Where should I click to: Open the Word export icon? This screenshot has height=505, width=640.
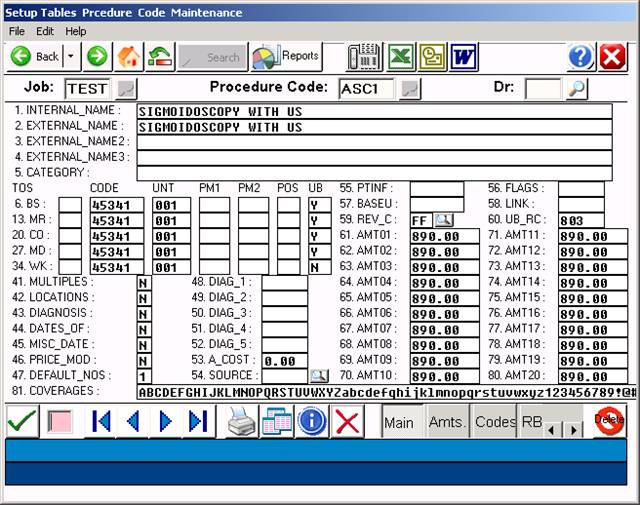(x=463, y=57)
